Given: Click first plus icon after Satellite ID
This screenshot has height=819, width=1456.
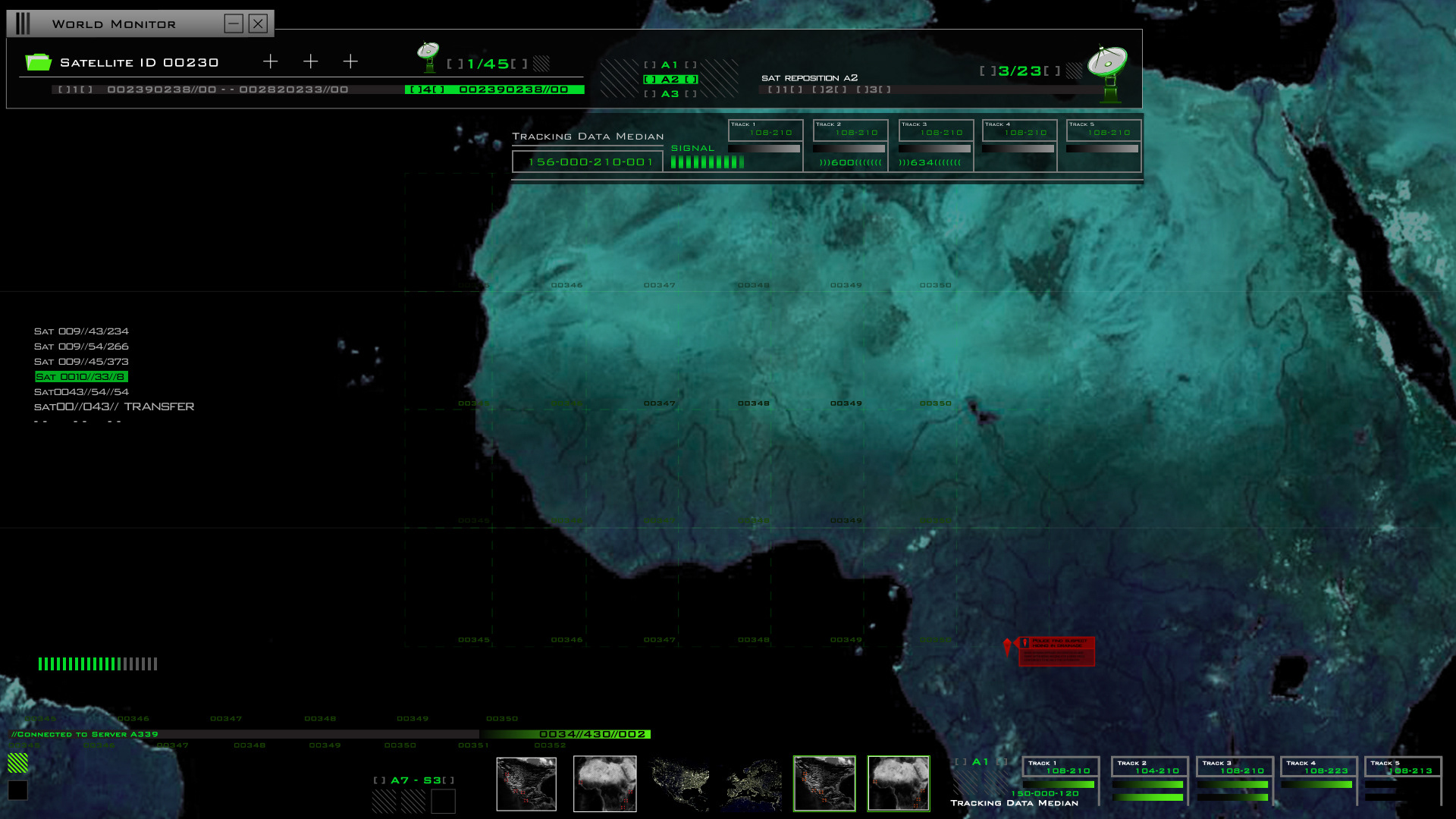Looking at the screenshot, I should tap(271, 61).
